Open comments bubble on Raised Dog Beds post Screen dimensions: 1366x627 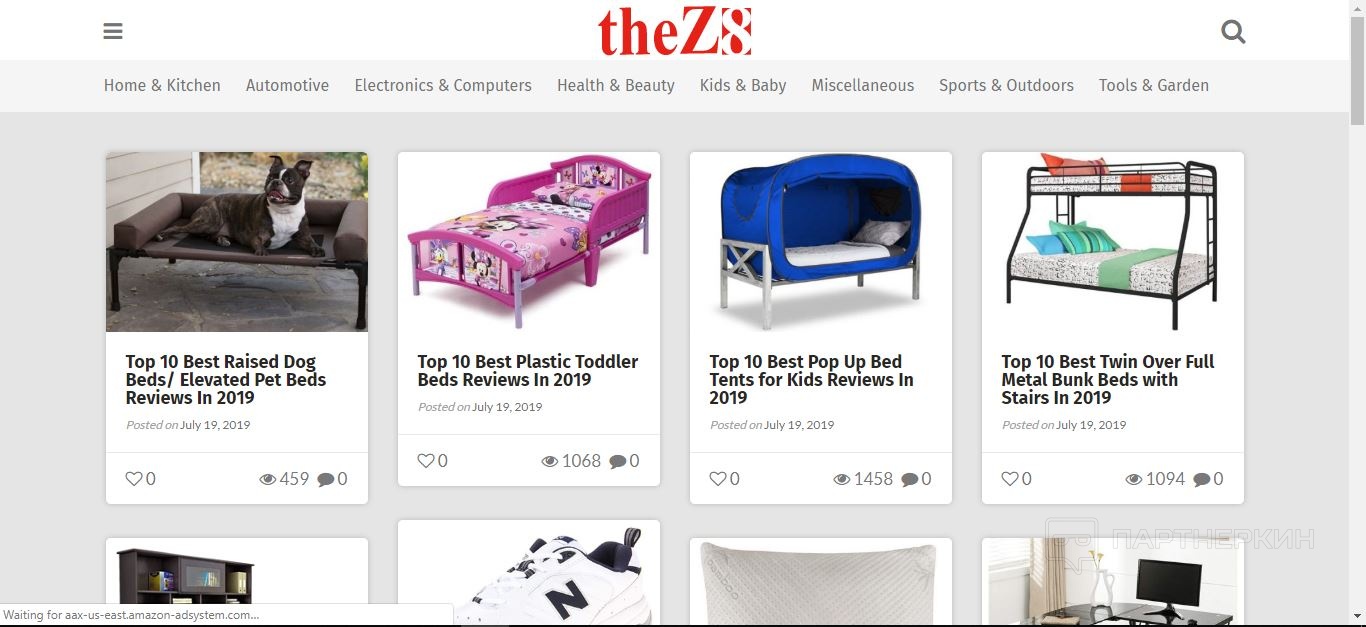click(326, 479)
